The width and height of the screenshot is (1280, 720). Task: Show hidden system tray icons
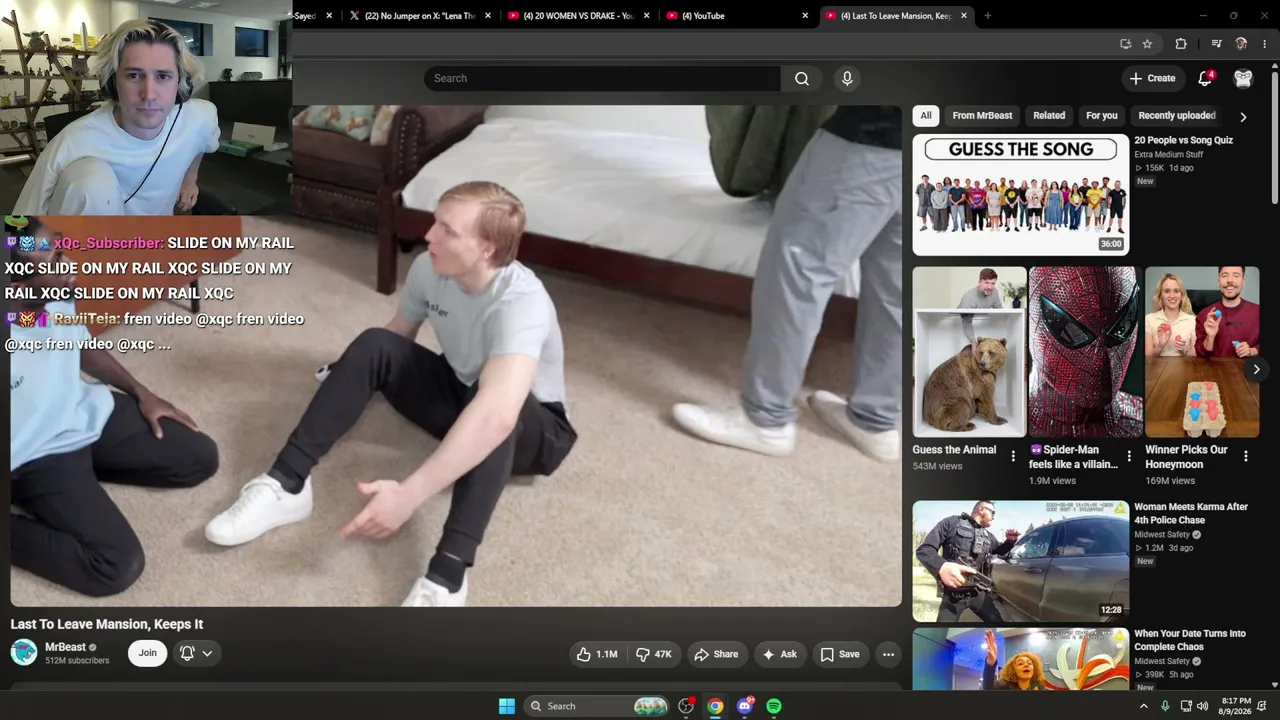click(x=1144, y=706)
